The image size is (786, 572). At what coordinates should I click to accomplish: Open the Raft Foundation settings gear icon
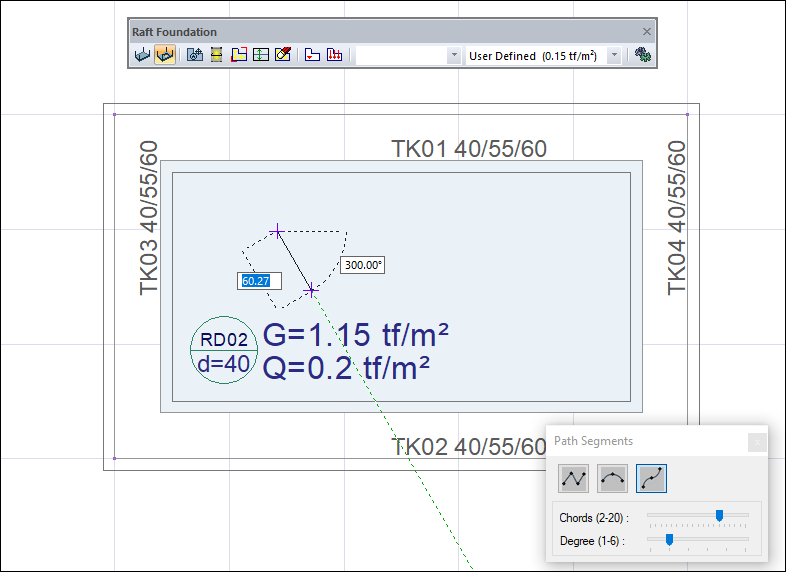(x=642, y=56)
